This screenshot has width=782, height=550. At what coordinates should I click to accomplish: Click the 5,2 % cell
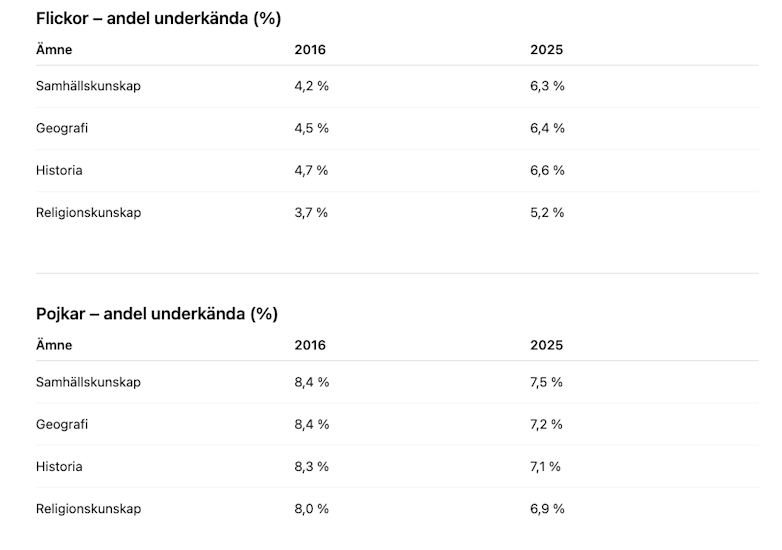point(547,212)
